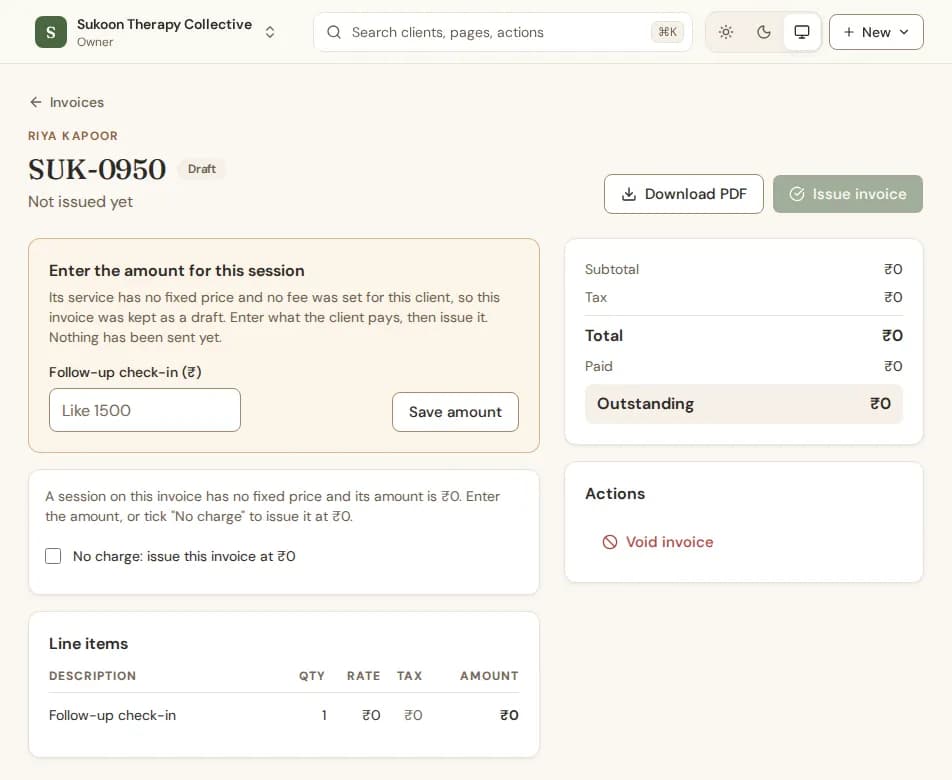Tick the No charge checkbox
This screenshot has width=952, height=780.
53,556
